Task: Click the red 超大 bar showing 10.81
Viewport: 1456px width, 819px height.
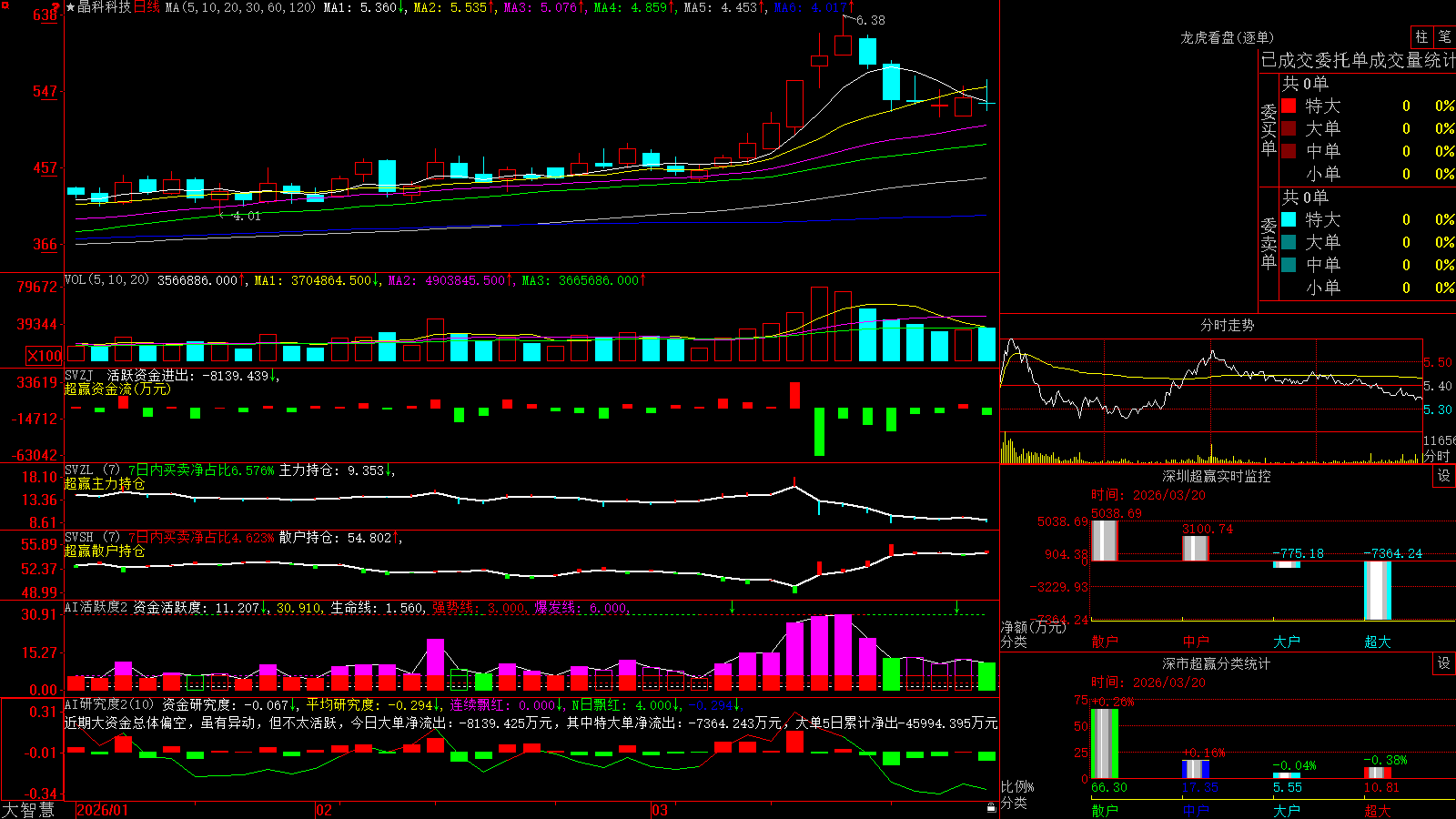Action: click(1378, 773)
